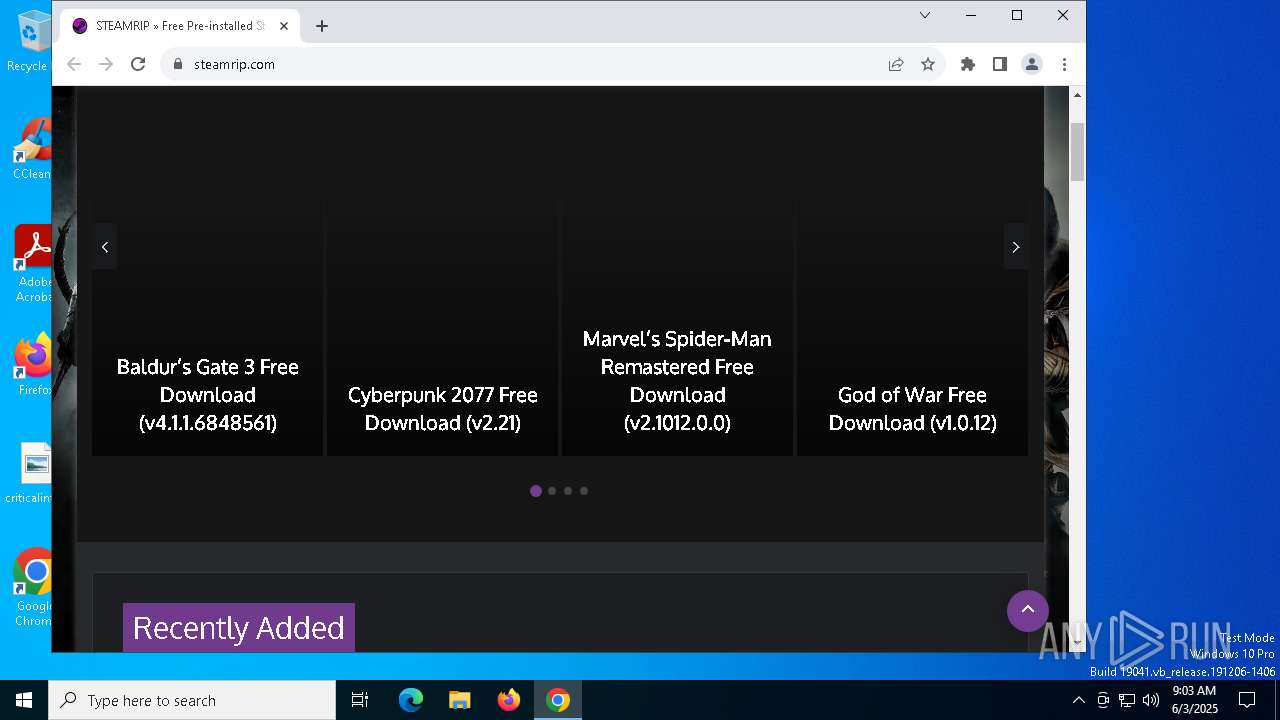The width and height of the screenshot is (1280, 720).
Task: Go back using browser back arrow
Action: click(x=74, y=64)
